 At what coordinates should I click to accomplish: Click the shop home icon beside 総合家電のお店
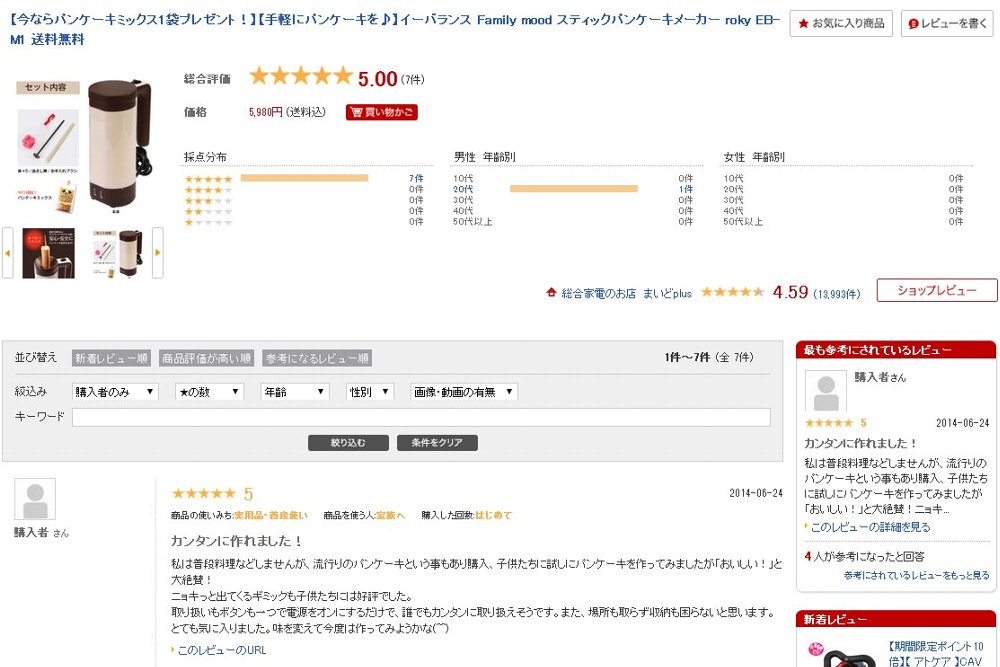551,293
